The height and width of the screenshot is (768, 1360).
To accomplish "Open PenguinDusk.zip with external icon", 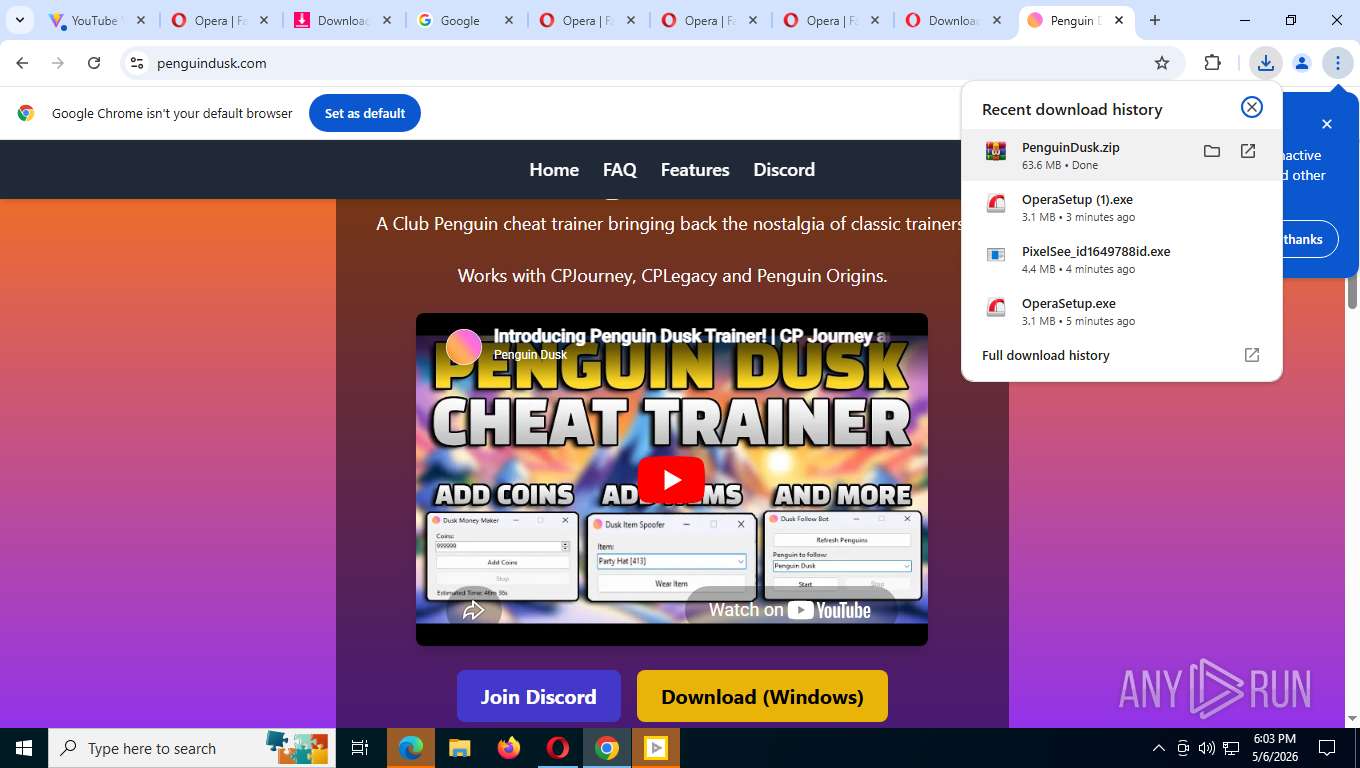I will [x=1248, y=151].
